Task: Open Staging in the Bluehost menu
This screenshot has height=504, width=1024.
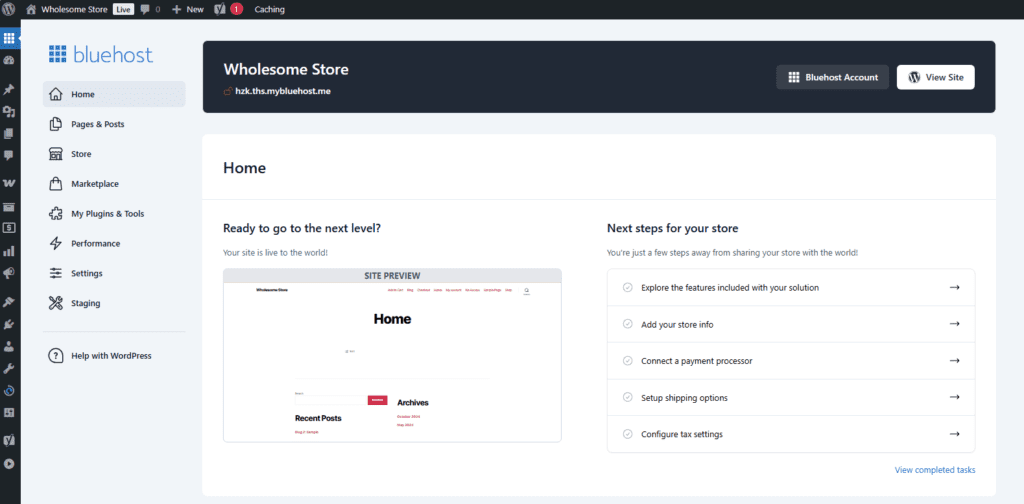Action: (114, 304)
